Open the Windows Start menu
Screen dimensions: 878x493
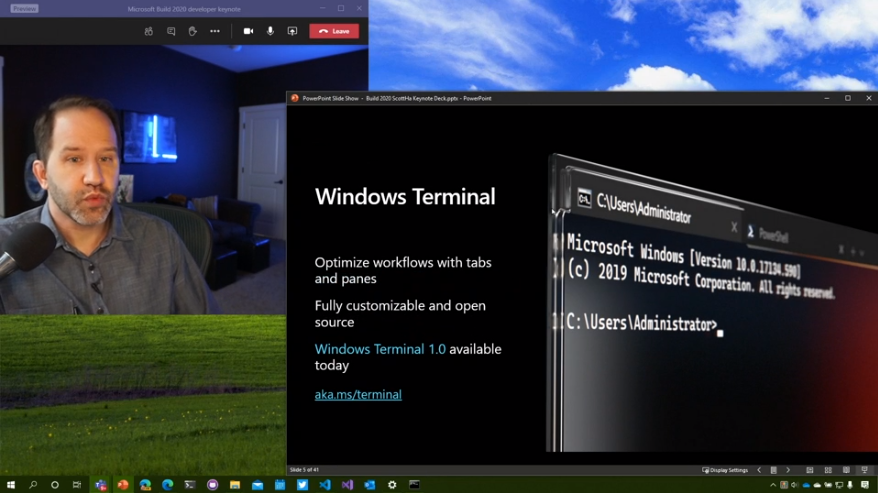coord(11,485)
